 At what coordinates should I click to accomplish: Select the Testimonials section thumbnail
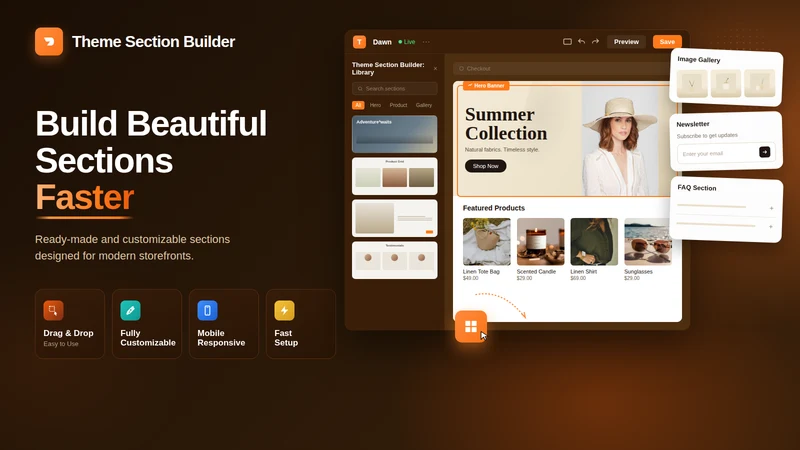tap(394, 260)
